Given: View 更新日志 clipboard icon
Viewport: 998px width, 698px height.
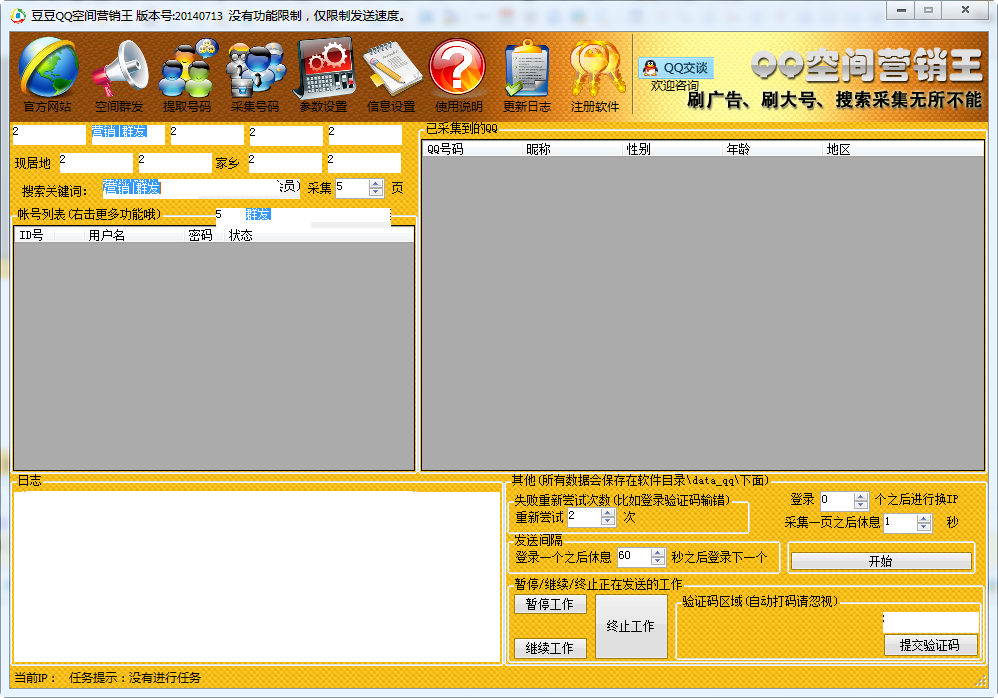Looking at the screenshot, I should click(x=527, y=76).
